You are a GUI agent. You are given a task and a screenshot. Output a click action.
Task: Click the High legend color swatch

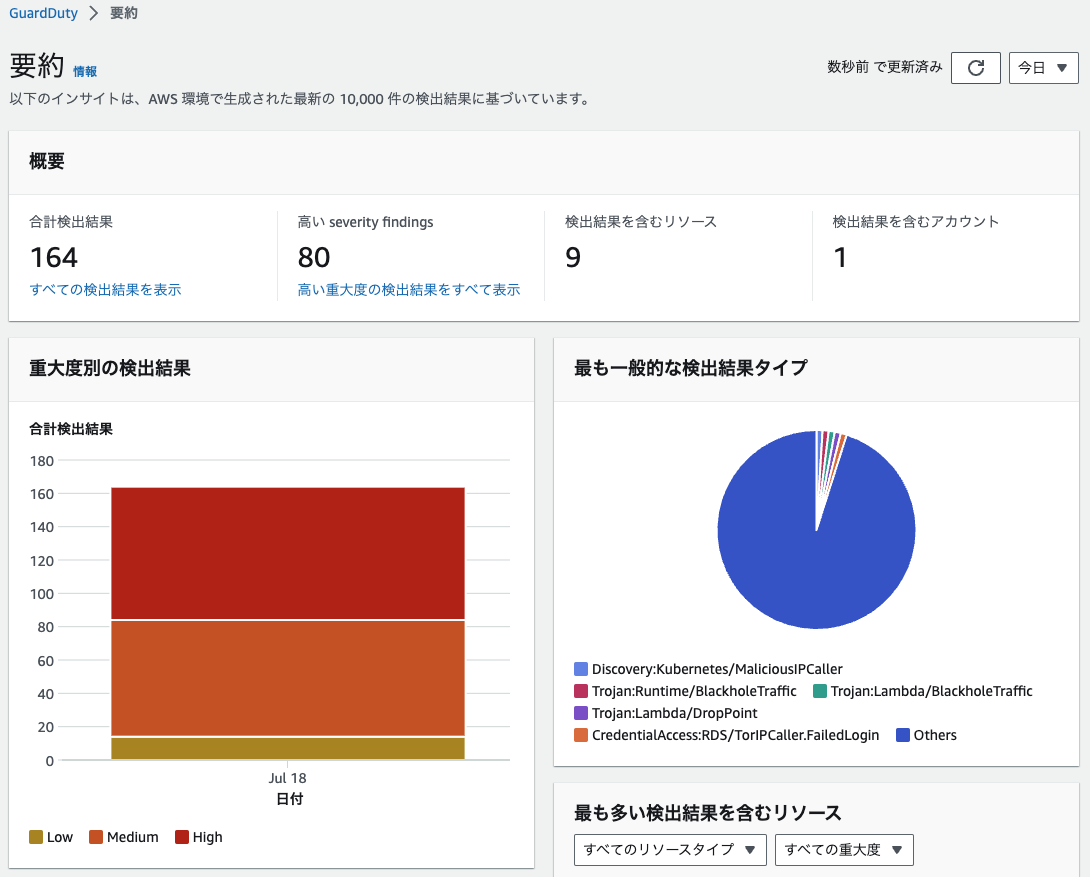click(182, 837)
